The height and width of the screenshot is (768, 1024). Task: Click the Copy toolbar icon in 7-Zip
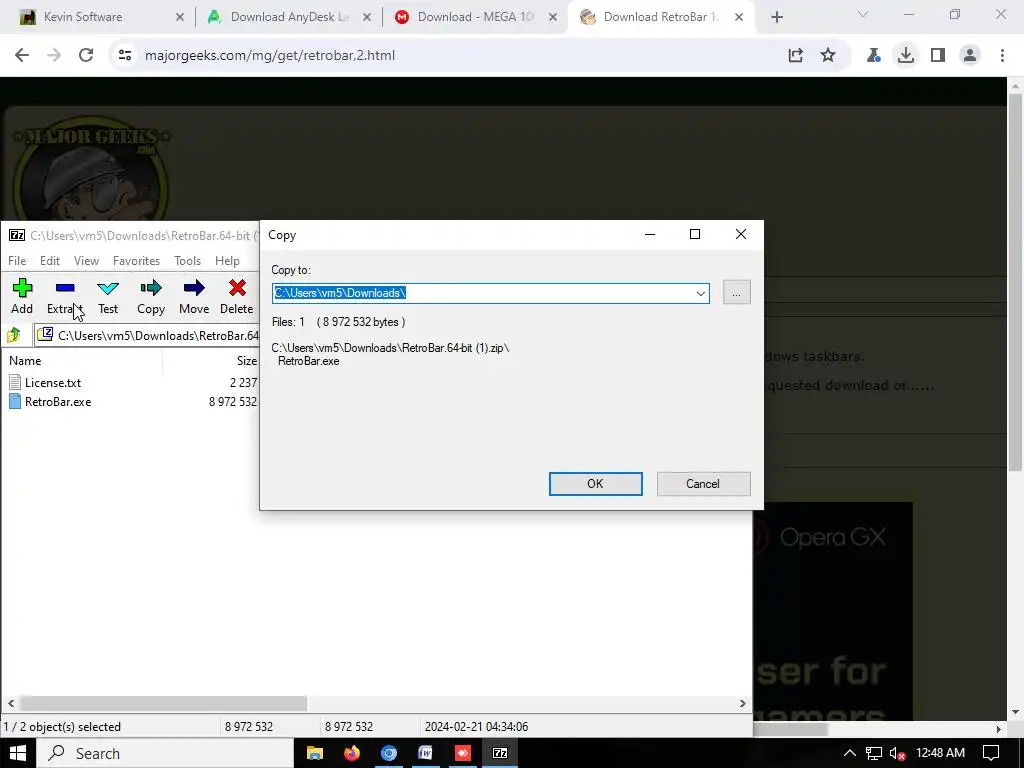151,296
